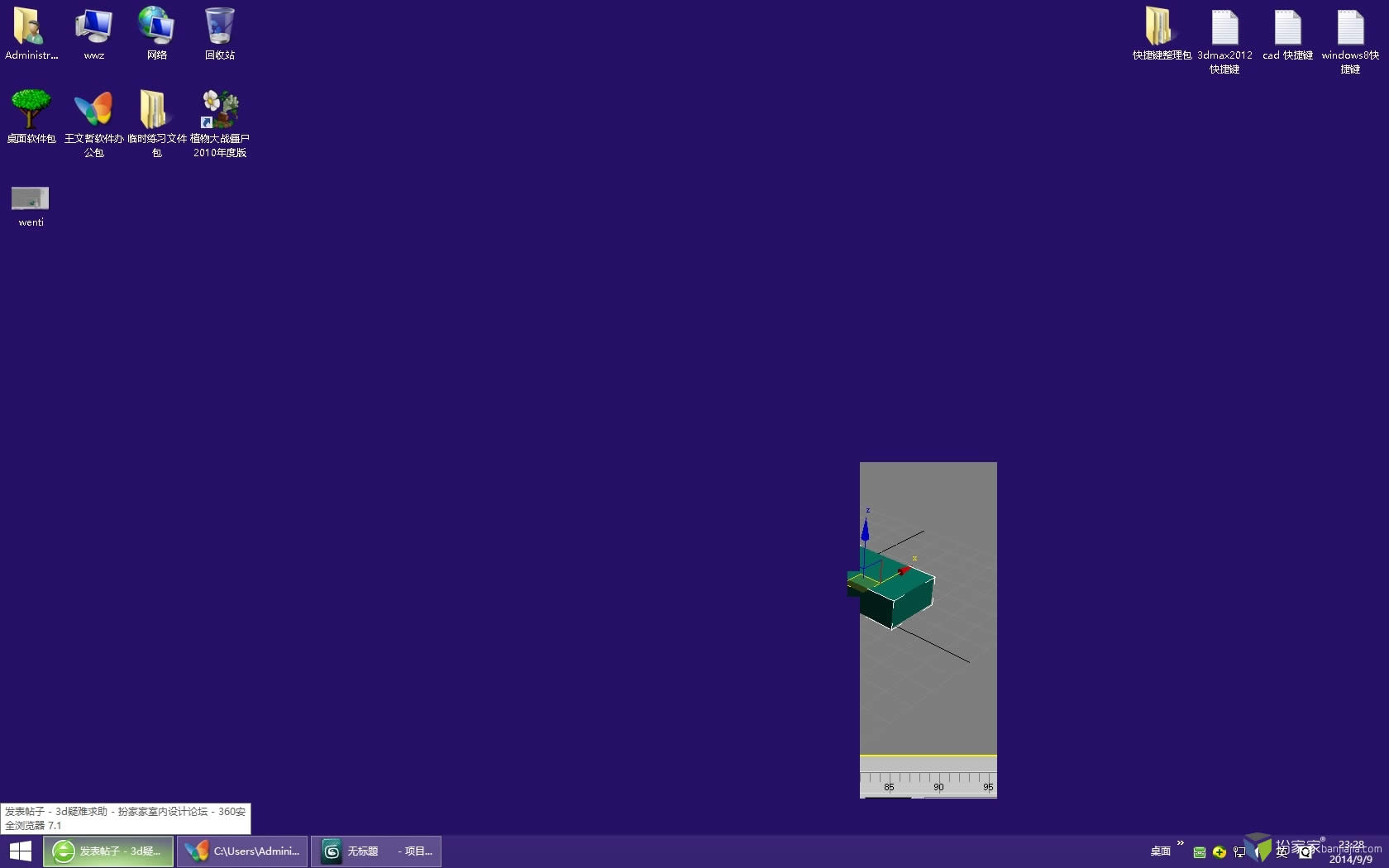This screenshot has height=868, width=1389.
Task: Open the Windows Start menu
Action: 20,851
